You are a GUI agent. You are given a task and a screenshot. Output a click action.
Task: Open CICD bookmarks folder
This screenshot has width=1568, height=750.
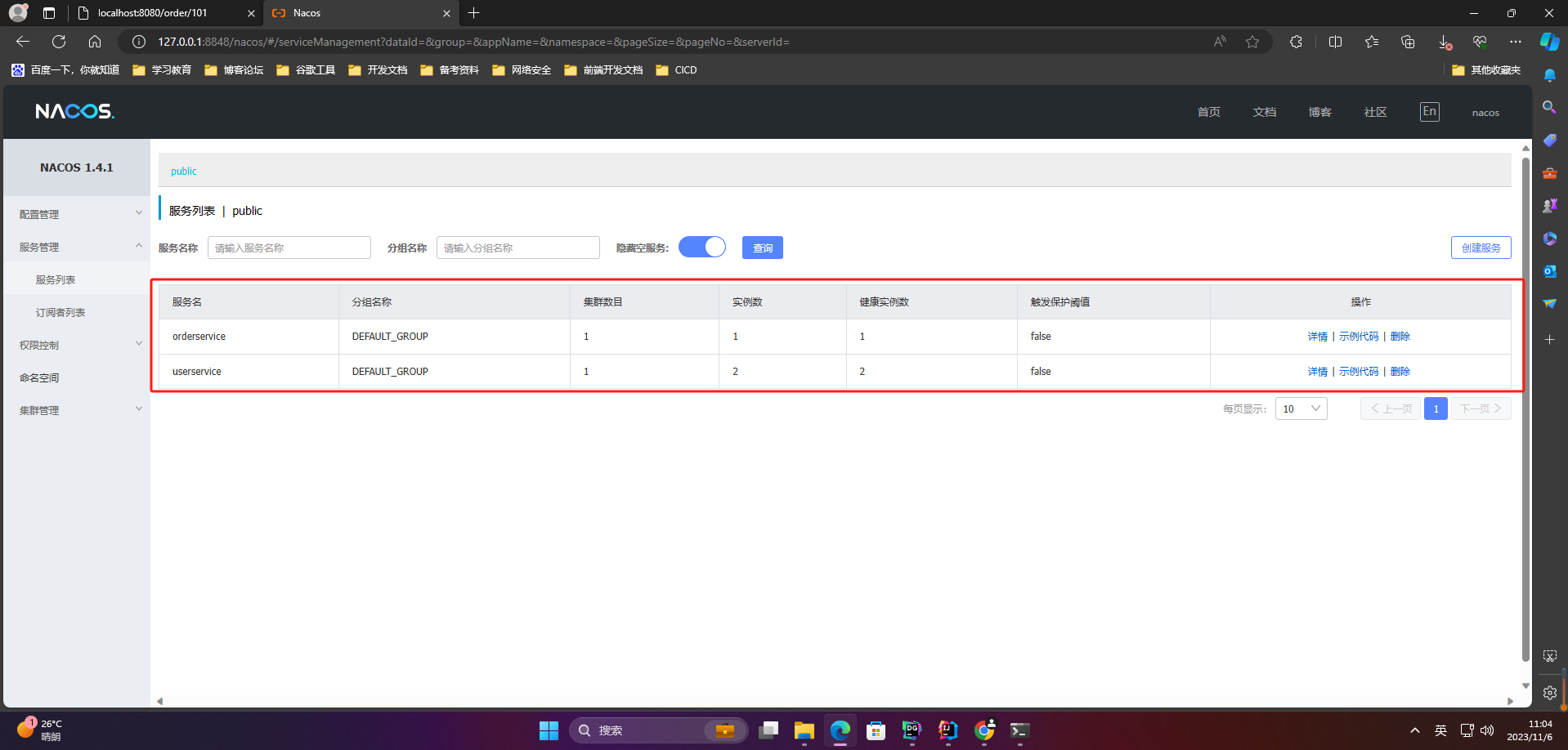point(677,70)
